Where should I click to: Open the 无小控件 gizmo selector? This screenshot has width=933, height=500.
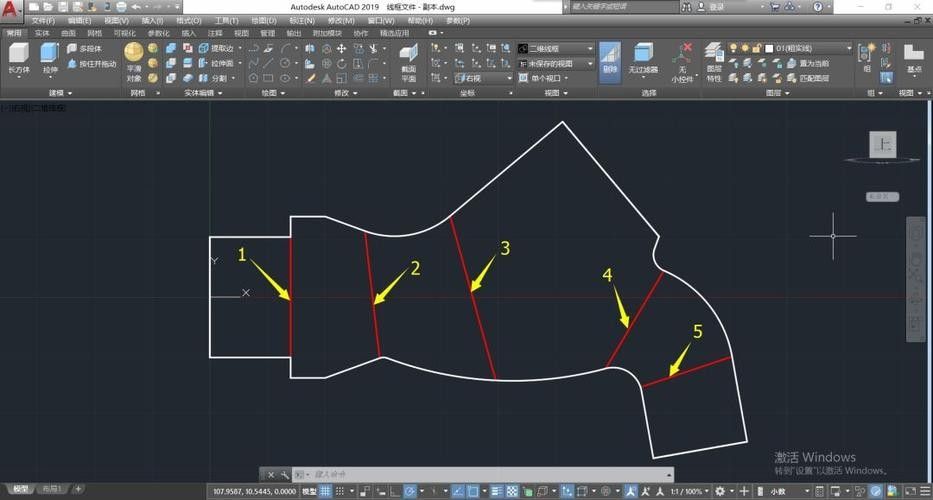point(682,62)
